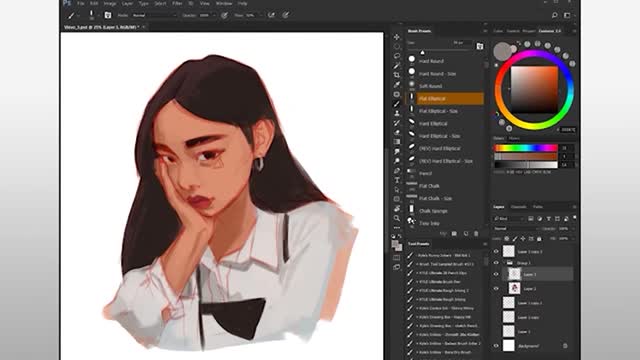
Task: Switch to the Paths tab
Action: click(538, 207)
